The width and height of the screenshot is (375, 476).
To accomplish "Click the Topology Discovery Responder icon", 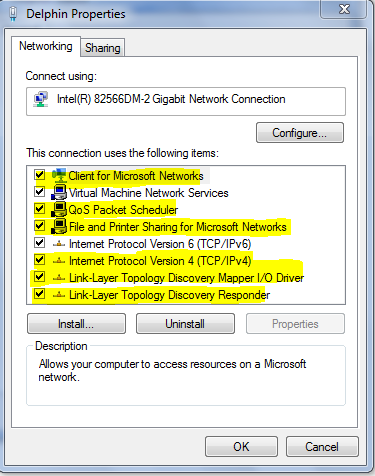I will 59,295.
